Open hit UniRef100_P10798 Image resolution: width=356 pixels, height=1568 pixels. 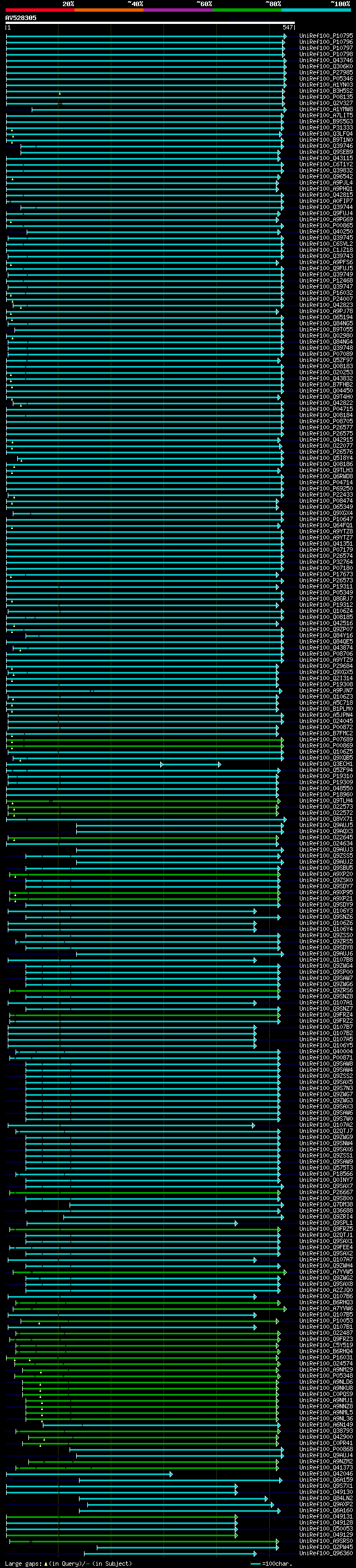[x=326, y=54]
